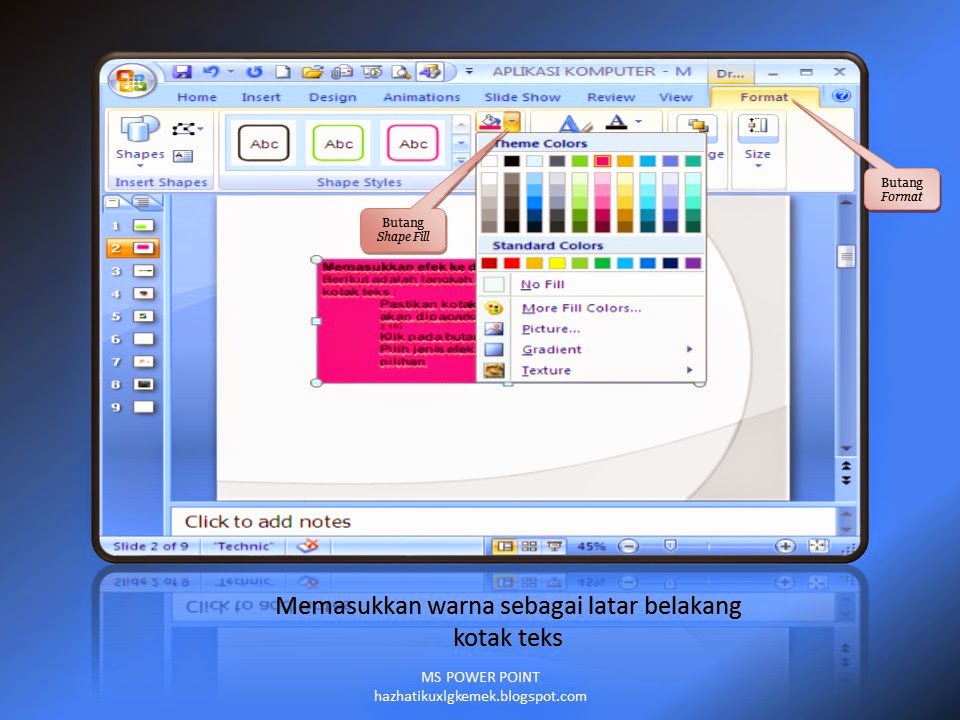Click the spelling check status icon
Viewport: 960px width, 720px height.
pos(308,545)
